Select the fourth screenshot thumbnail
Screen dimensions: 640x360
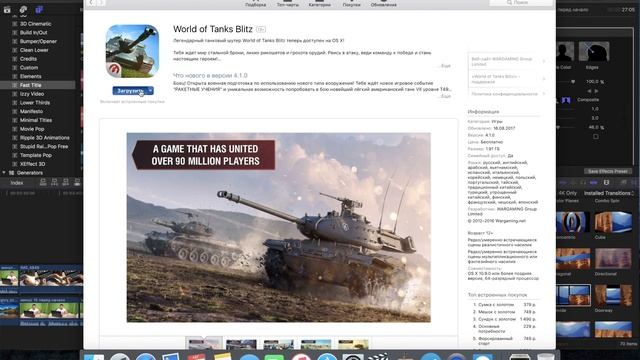[x=316, y=344]
